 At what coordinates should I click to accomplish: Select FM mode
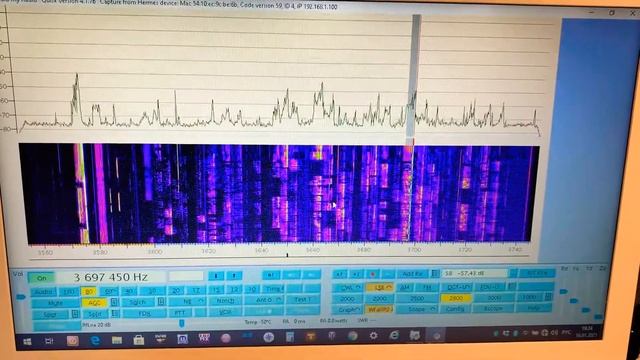427,287
